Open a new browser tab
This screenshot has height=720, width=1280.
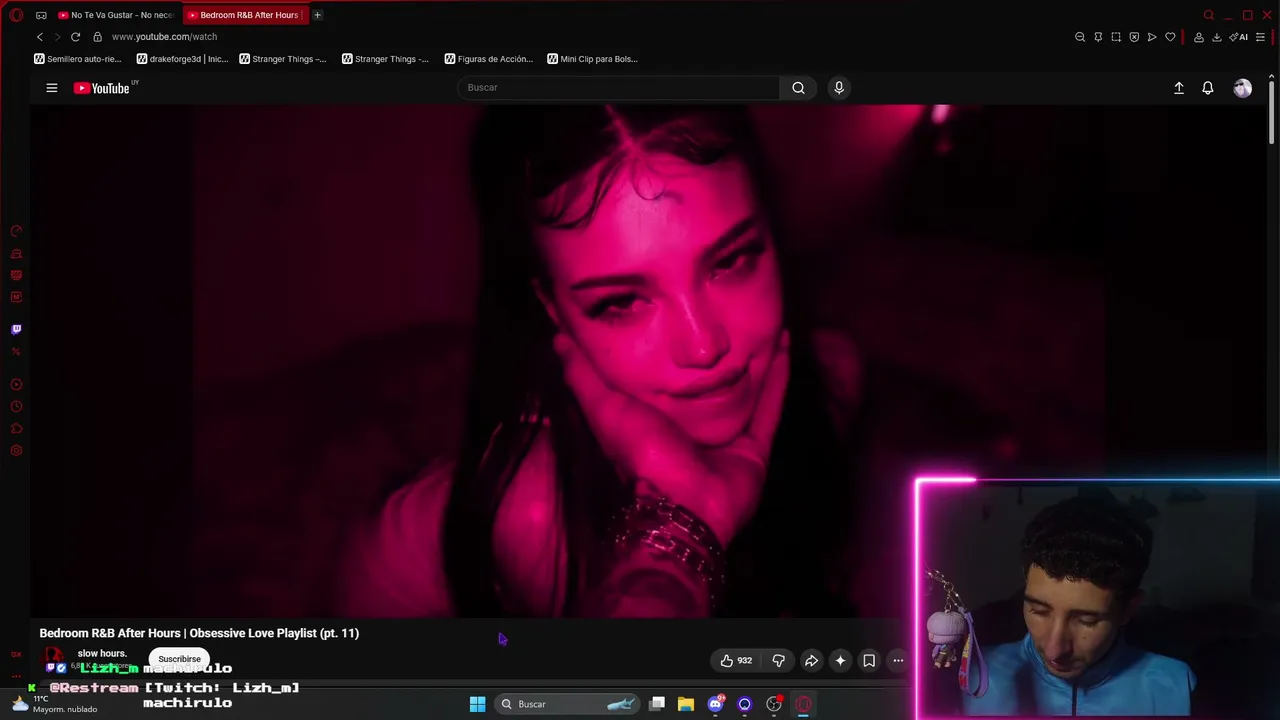coord(317,15)
